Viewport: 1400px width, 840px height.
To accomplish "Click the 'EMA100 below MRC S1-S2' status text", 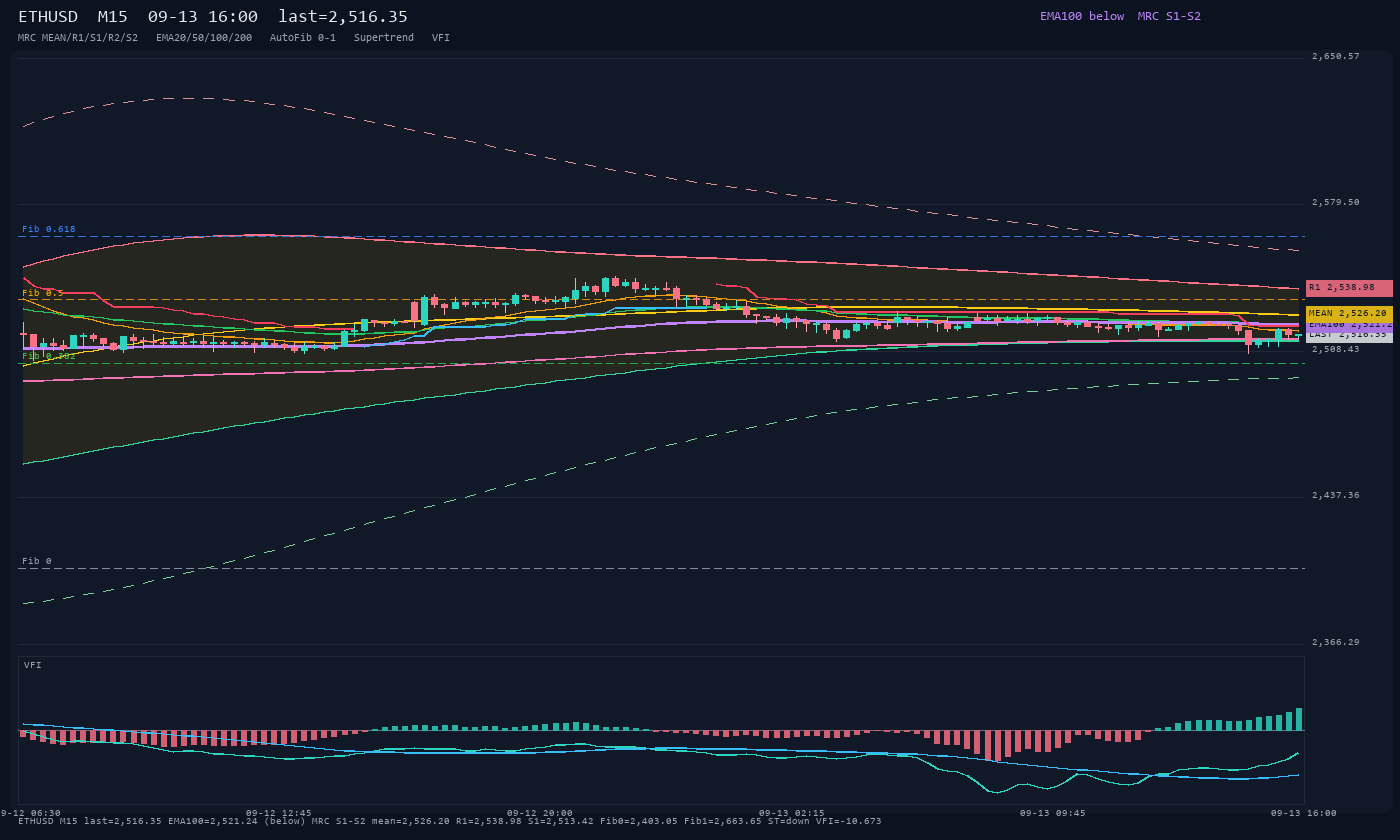I will pyautogui.click(x=1120, y=16).
